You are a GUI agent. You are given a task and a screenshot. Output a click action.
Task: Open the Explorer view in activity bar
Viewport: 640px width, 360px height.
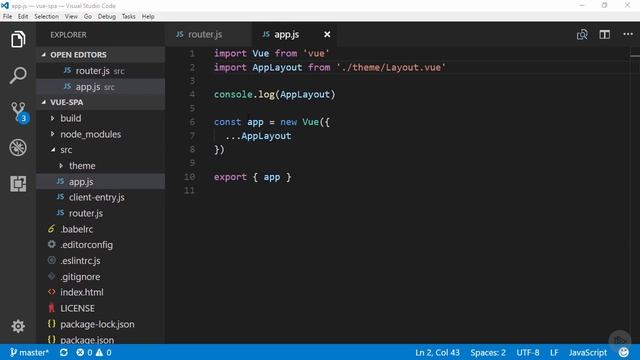tap(18, 40)
